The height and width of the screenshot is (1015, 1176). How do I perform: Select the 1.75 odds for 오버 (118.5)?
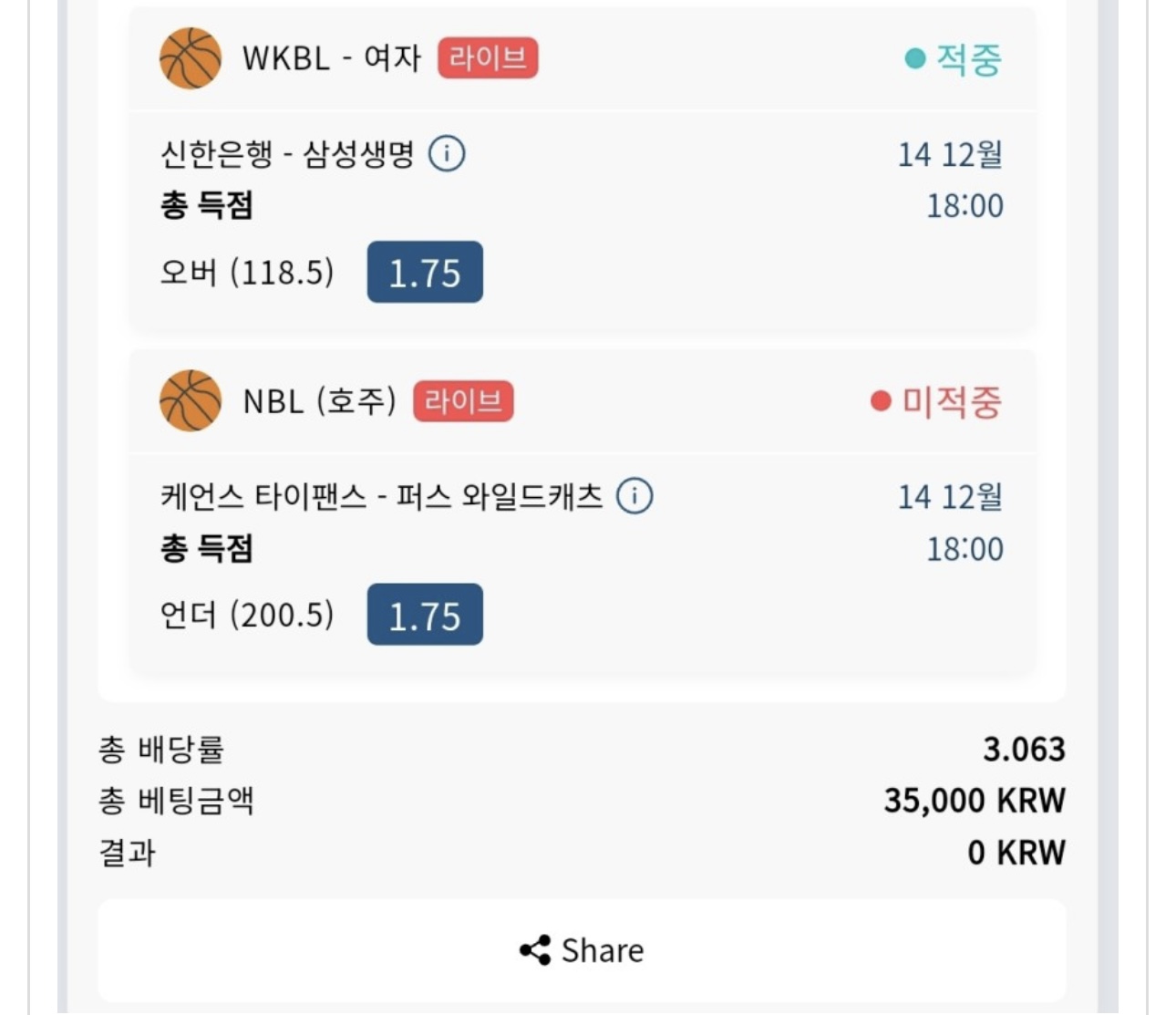[x=425, y=272]
